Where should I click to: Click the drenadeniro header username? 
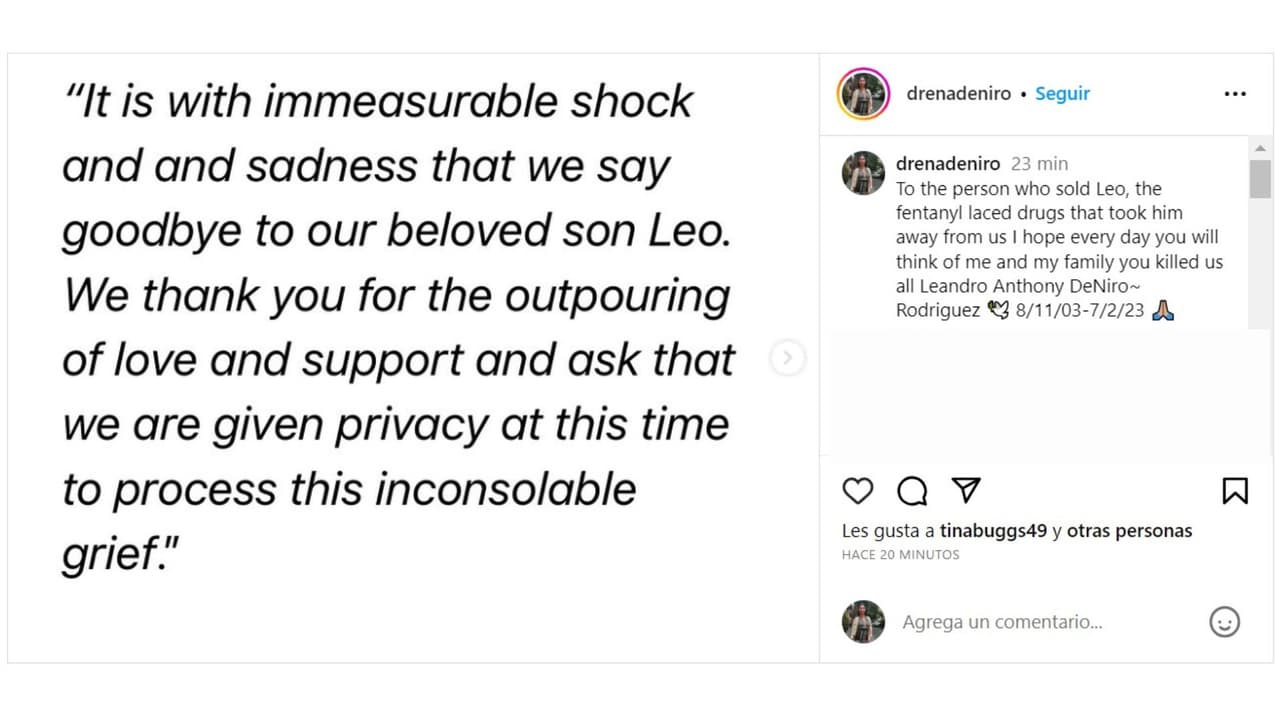[x=958, y=92]
